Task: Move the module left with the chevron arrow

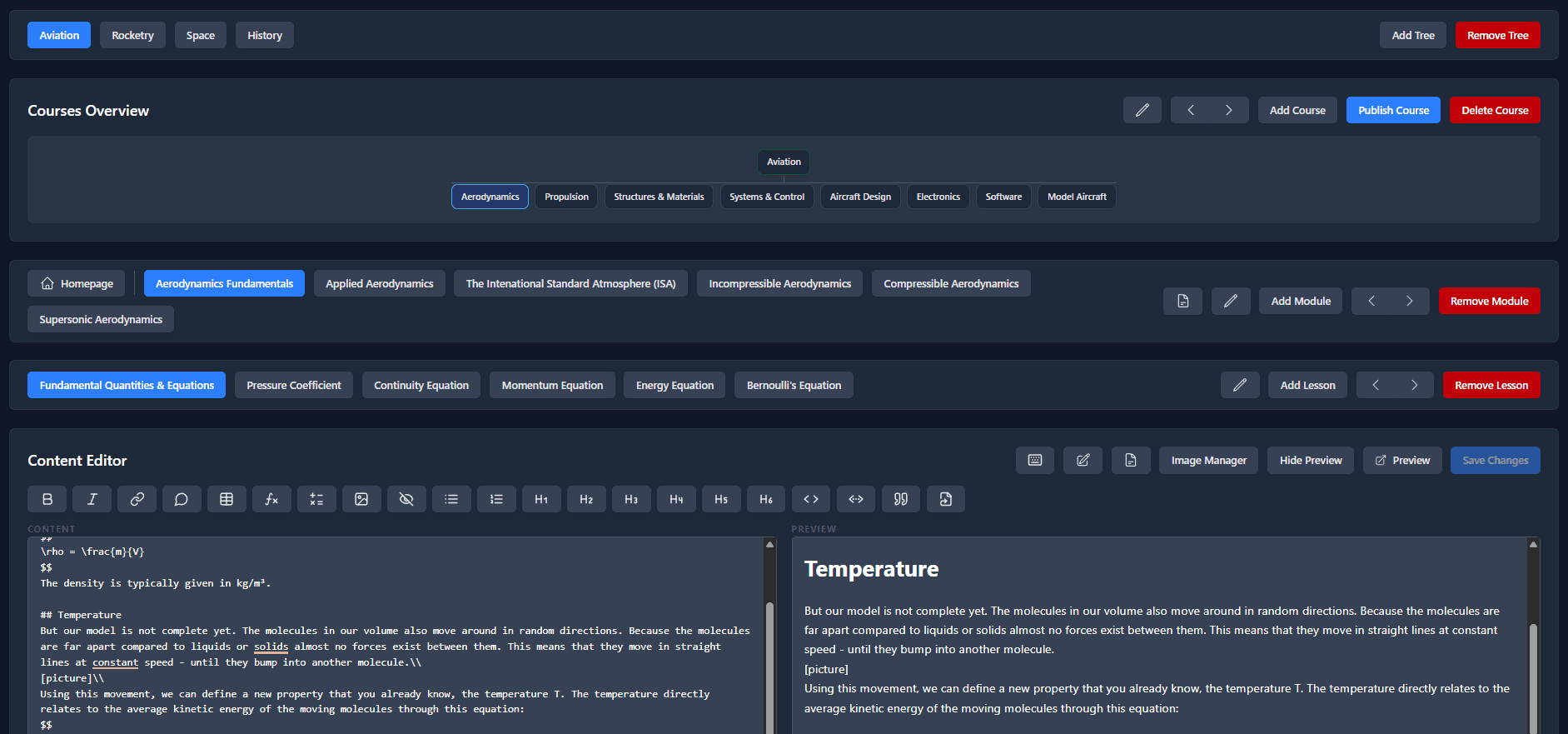Action: pyautogui.click(x=1371, y=301)
